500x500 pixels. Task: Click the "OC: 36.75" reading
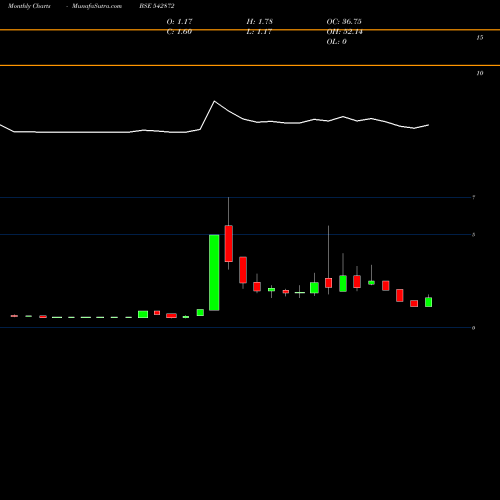(344, 22)
